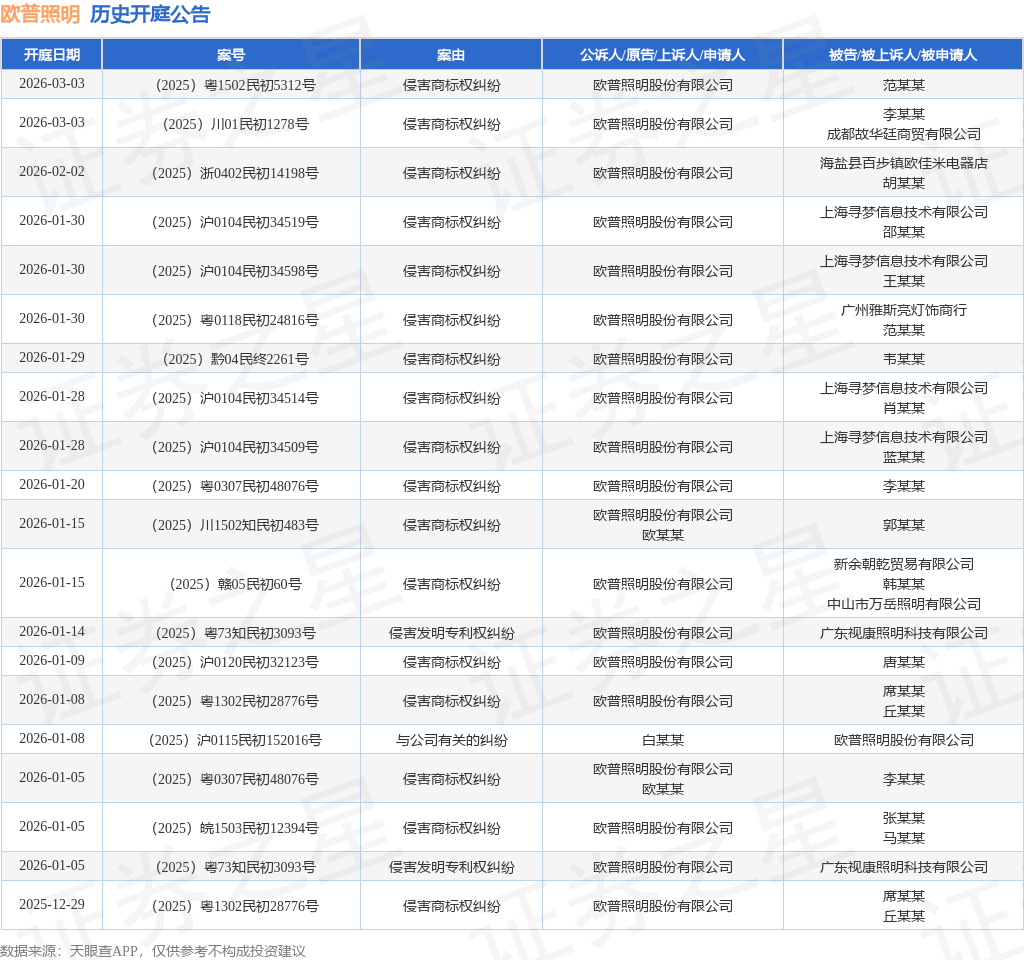Click the date 2026-02-02
Viewport: 1024px width, 960px height.
(52, 171)
